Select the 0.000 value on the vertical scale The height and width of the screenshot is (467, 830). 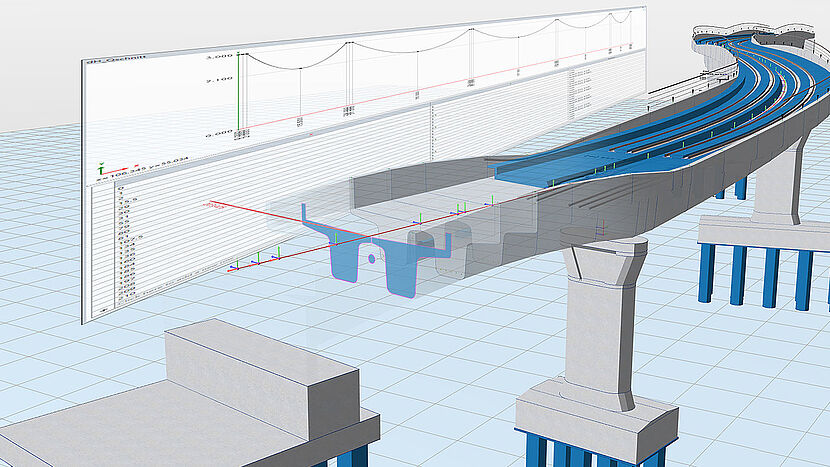click(x=219, y=131)
